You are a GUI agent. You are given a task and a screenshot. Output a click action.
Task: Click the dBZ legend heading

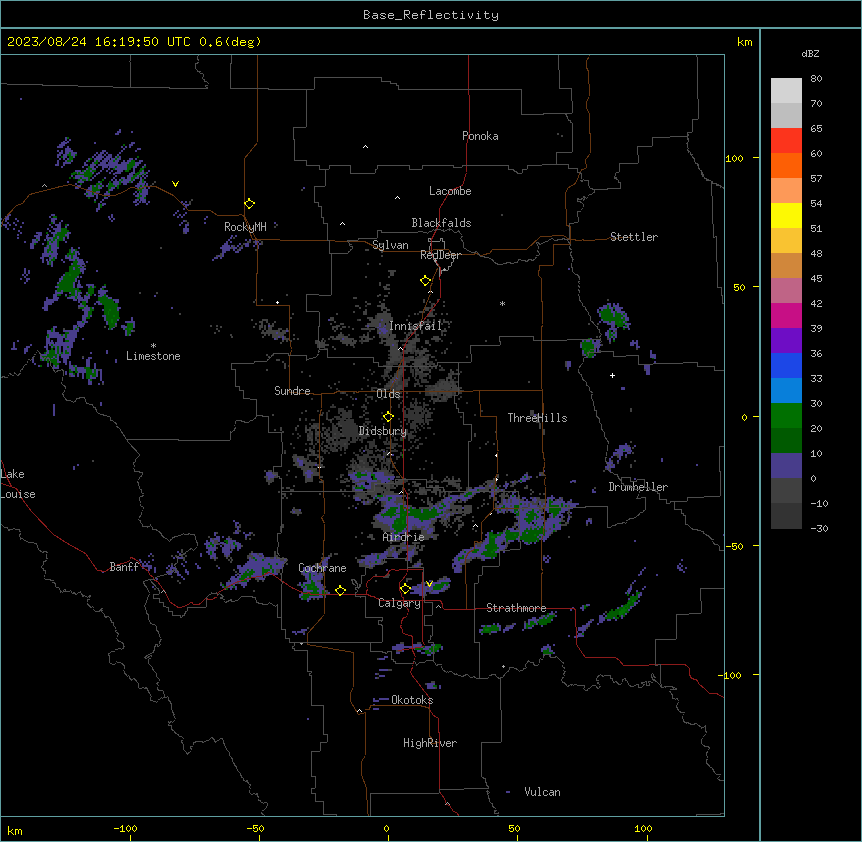tap(810, 54)
